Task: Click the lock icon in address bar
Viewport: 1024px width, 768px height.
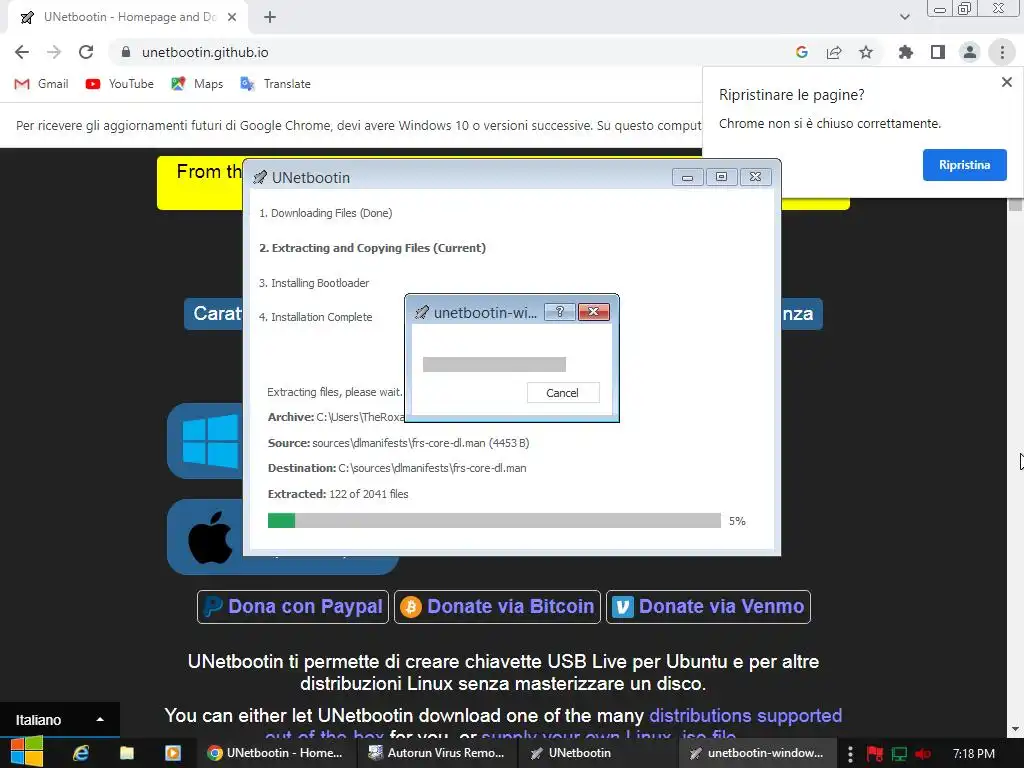Action: pos(126,52)
